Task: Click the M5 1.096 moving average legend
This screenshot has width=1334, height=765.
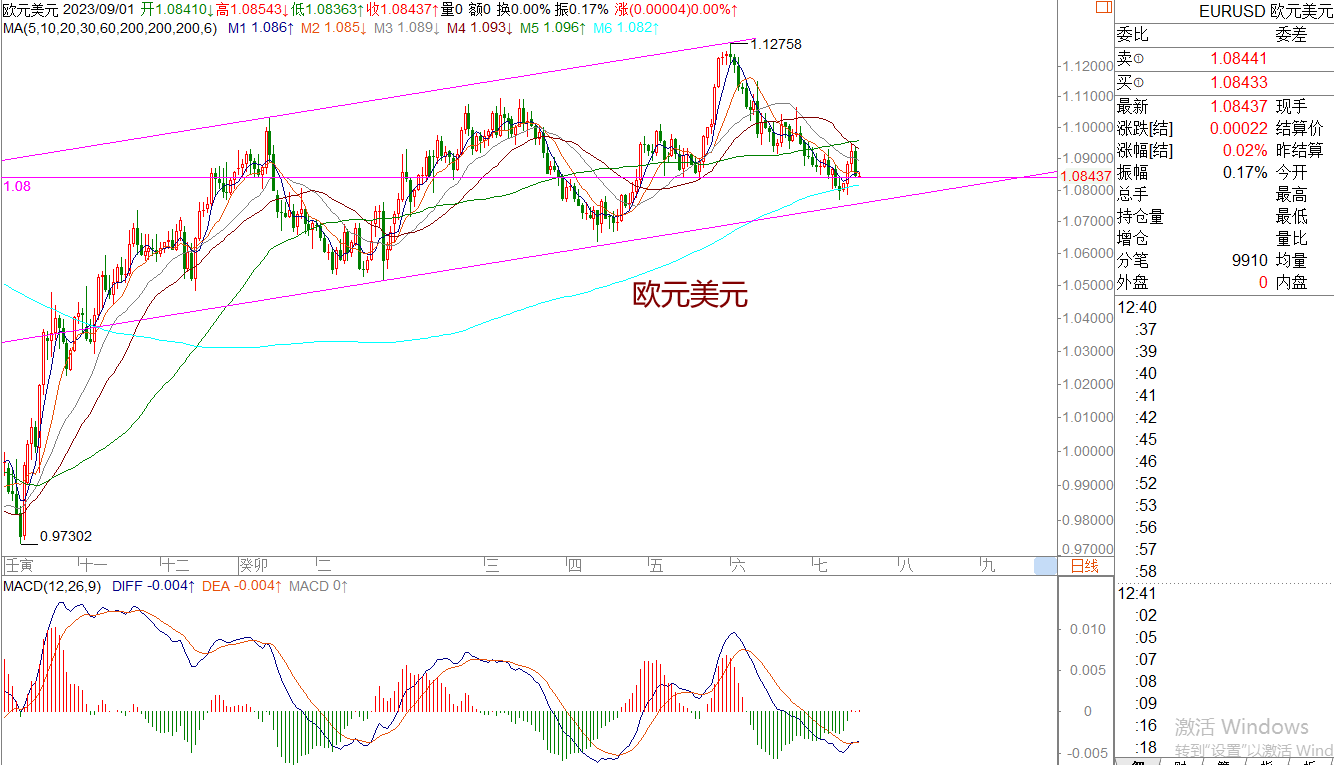Action: [552, 27]
